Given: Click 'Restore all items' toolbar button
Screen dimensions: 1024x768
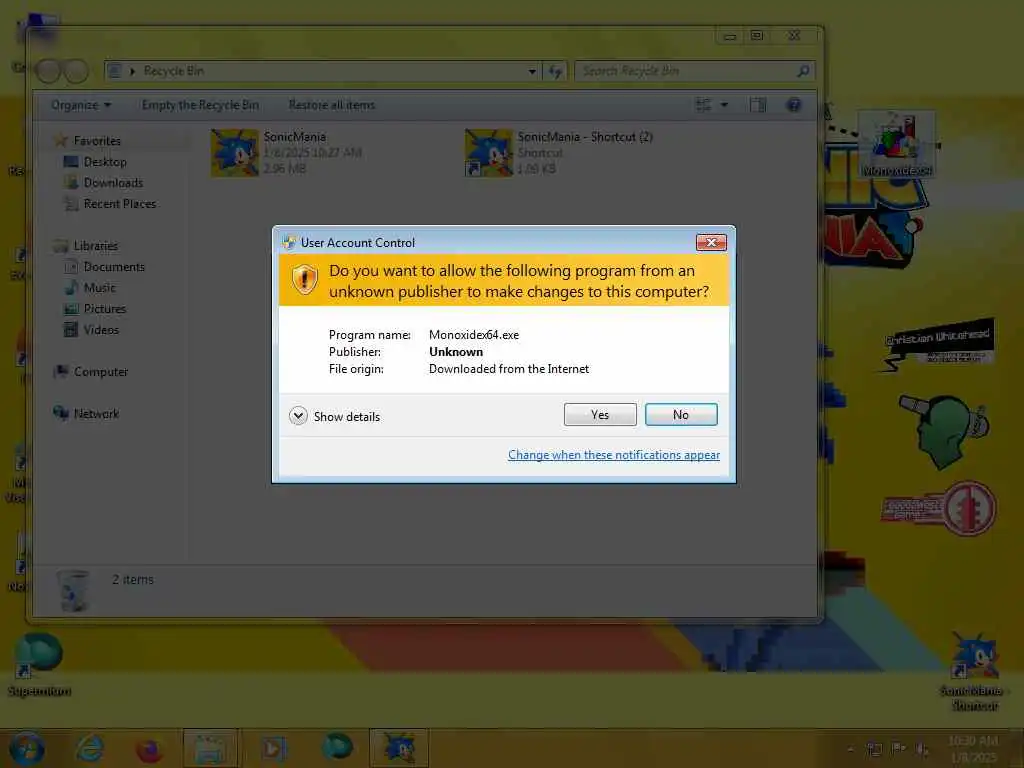Looking at the screenshot, I should coord(332,105).
